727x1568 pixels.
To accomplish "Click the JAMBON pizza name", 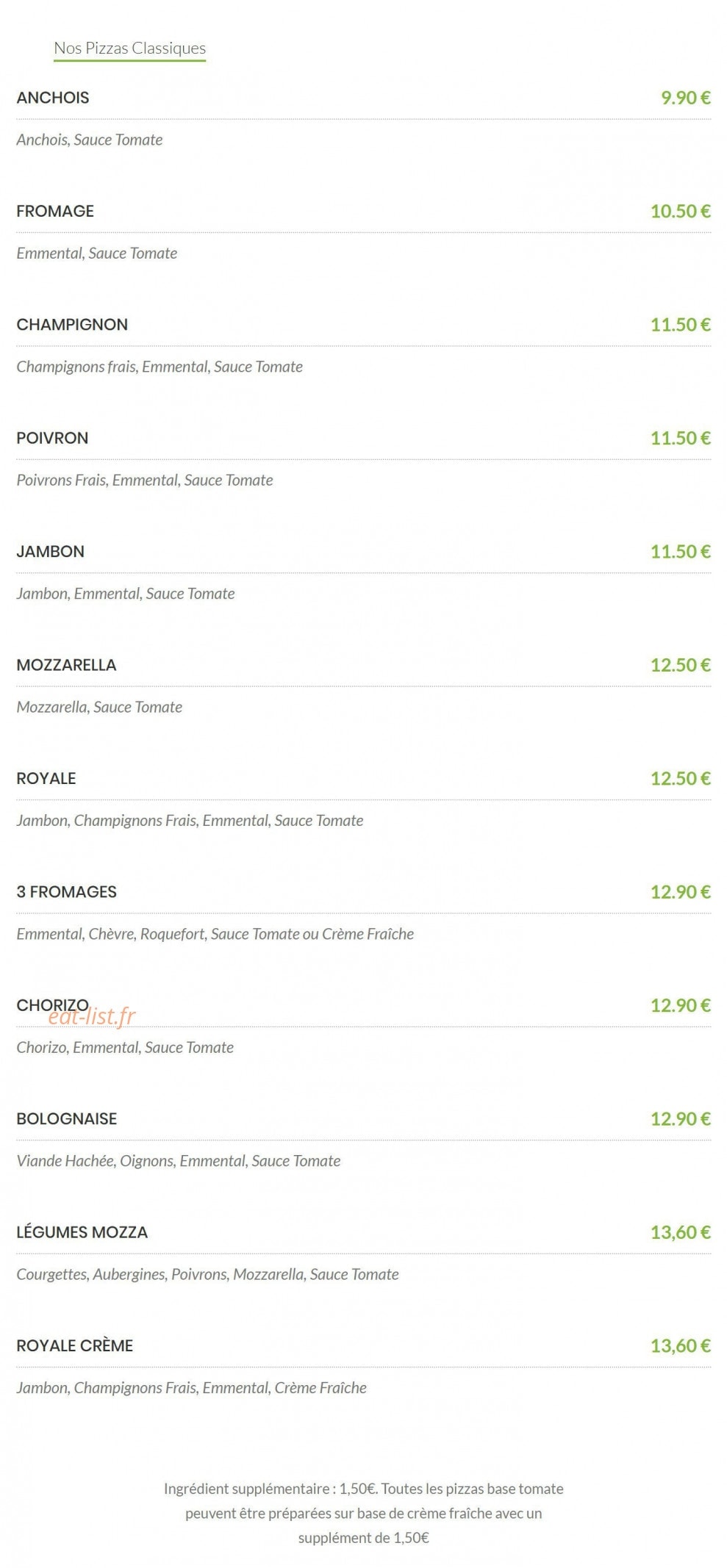I will click(50, 552).
